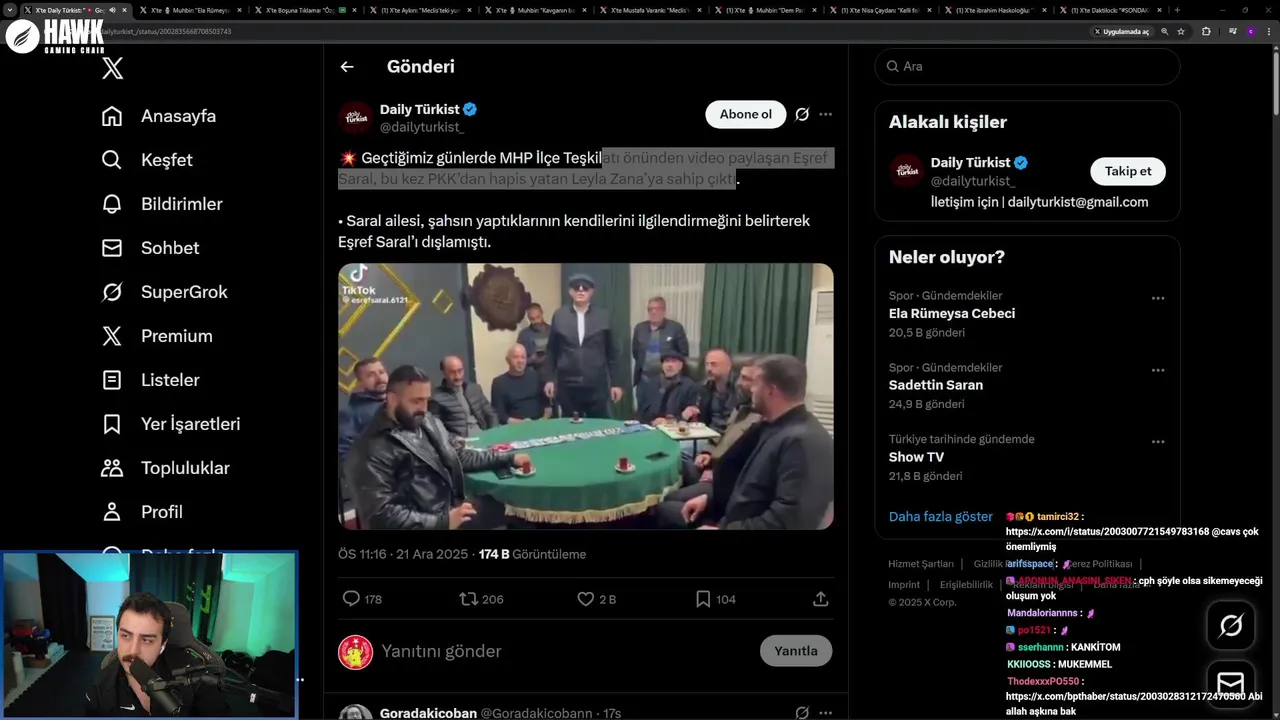
Task: Open the three-dot menu on Daily Türkist's post
Action: (x=825, y=114)
